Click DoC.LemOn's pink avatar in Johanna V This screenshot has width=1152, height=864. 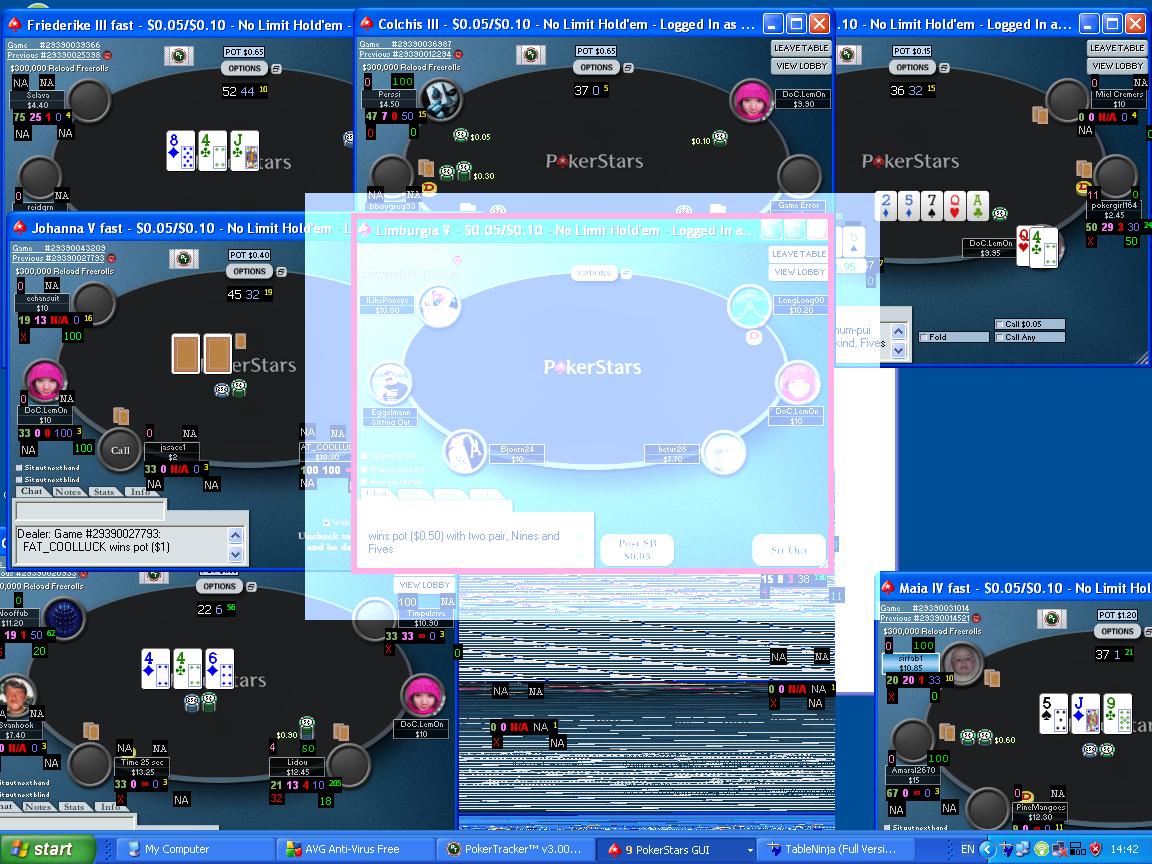[x=46, y=379]
